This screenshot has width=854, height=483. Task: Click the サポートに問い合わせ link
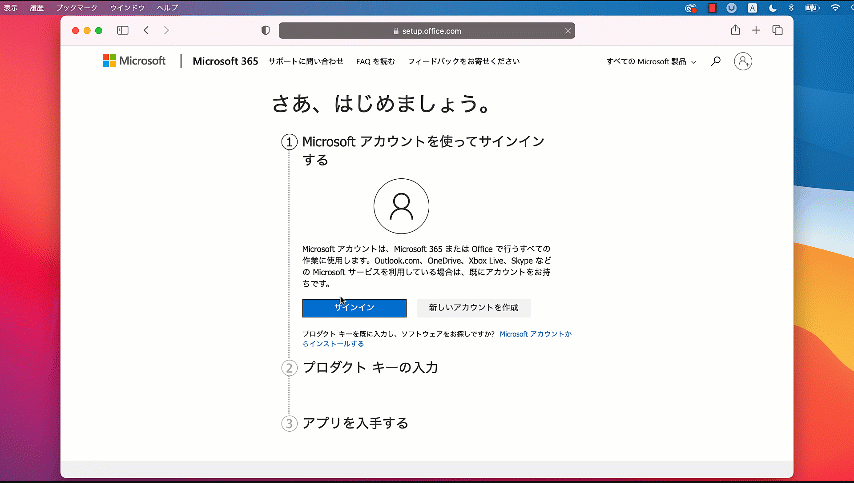pyautogui.click(x=305, y=61)
